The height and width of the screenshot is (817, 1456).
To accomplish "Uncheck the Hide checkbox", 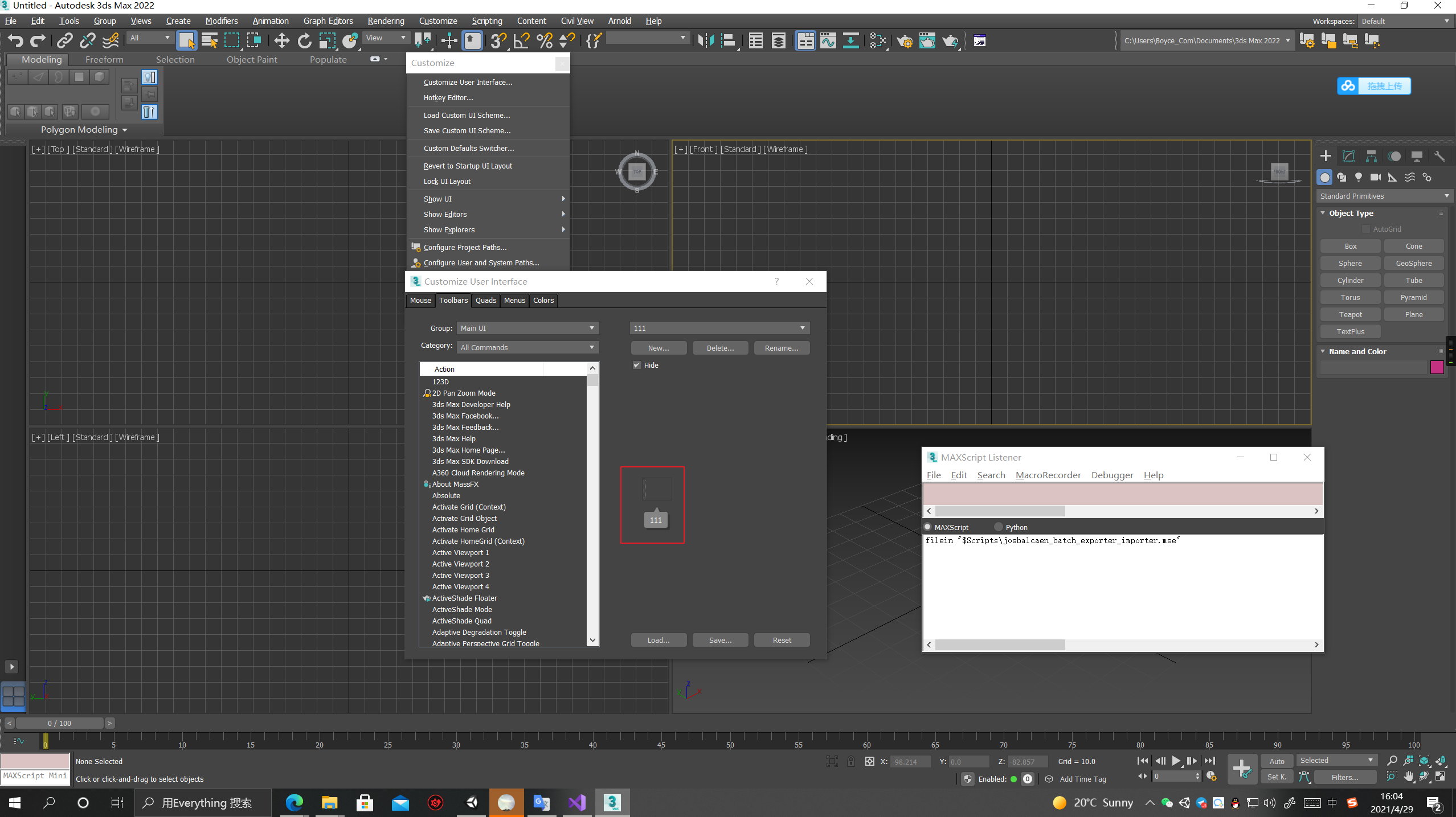I will pos(637,365).
